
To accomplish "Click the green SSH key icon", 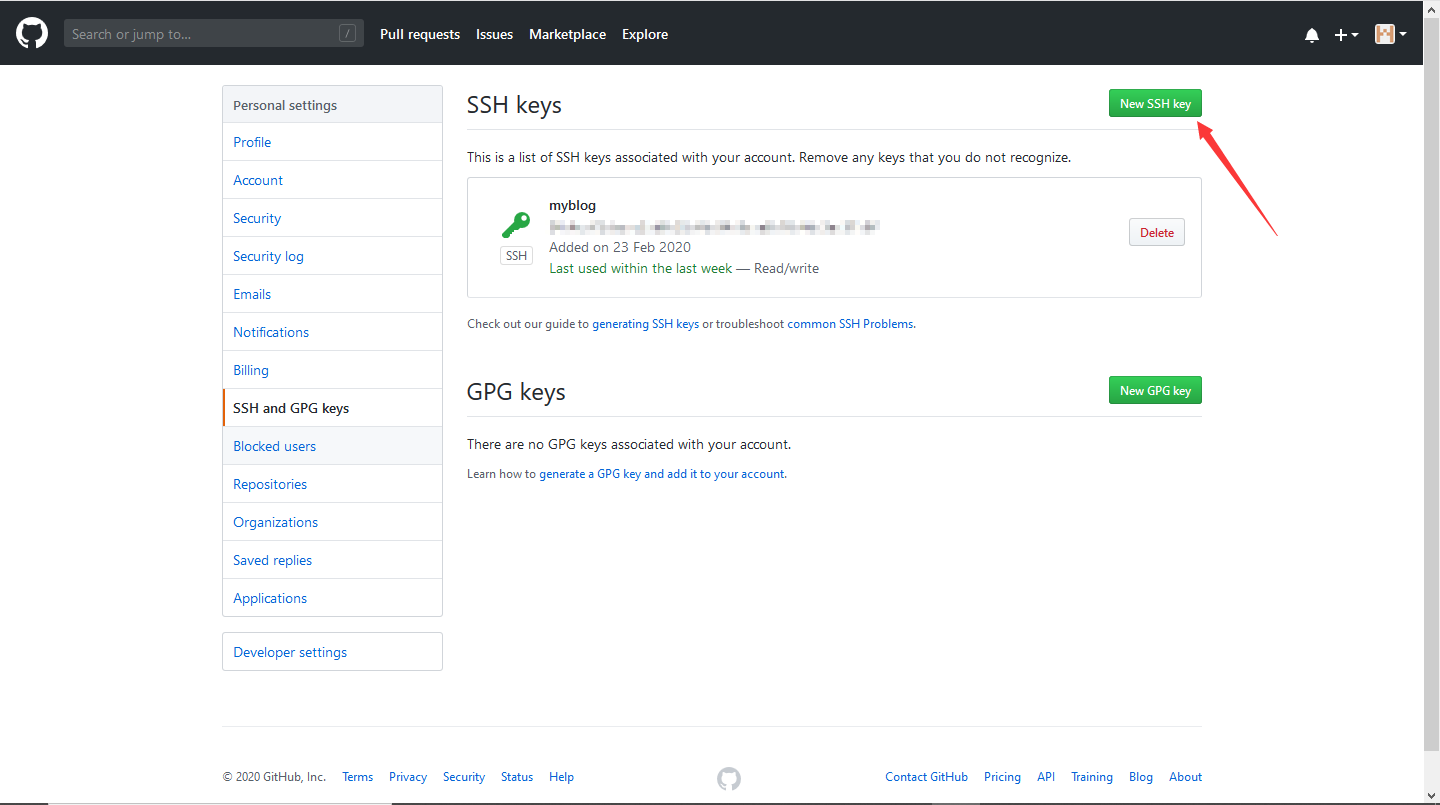I will [x=516, y=224].
